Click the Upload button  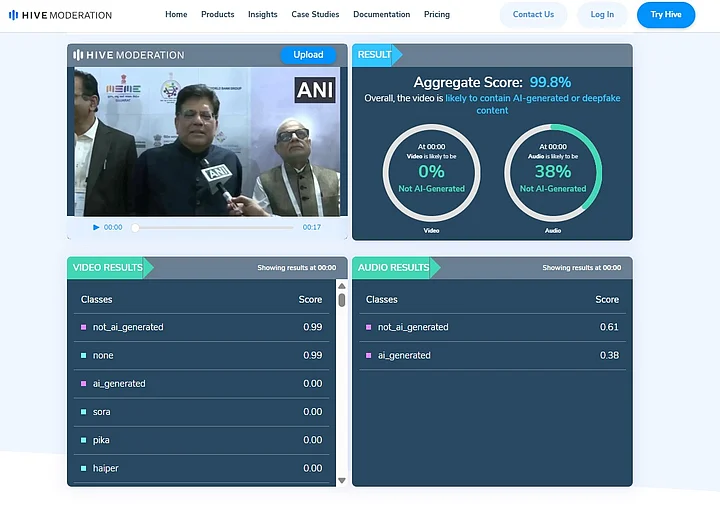(308, 55)
